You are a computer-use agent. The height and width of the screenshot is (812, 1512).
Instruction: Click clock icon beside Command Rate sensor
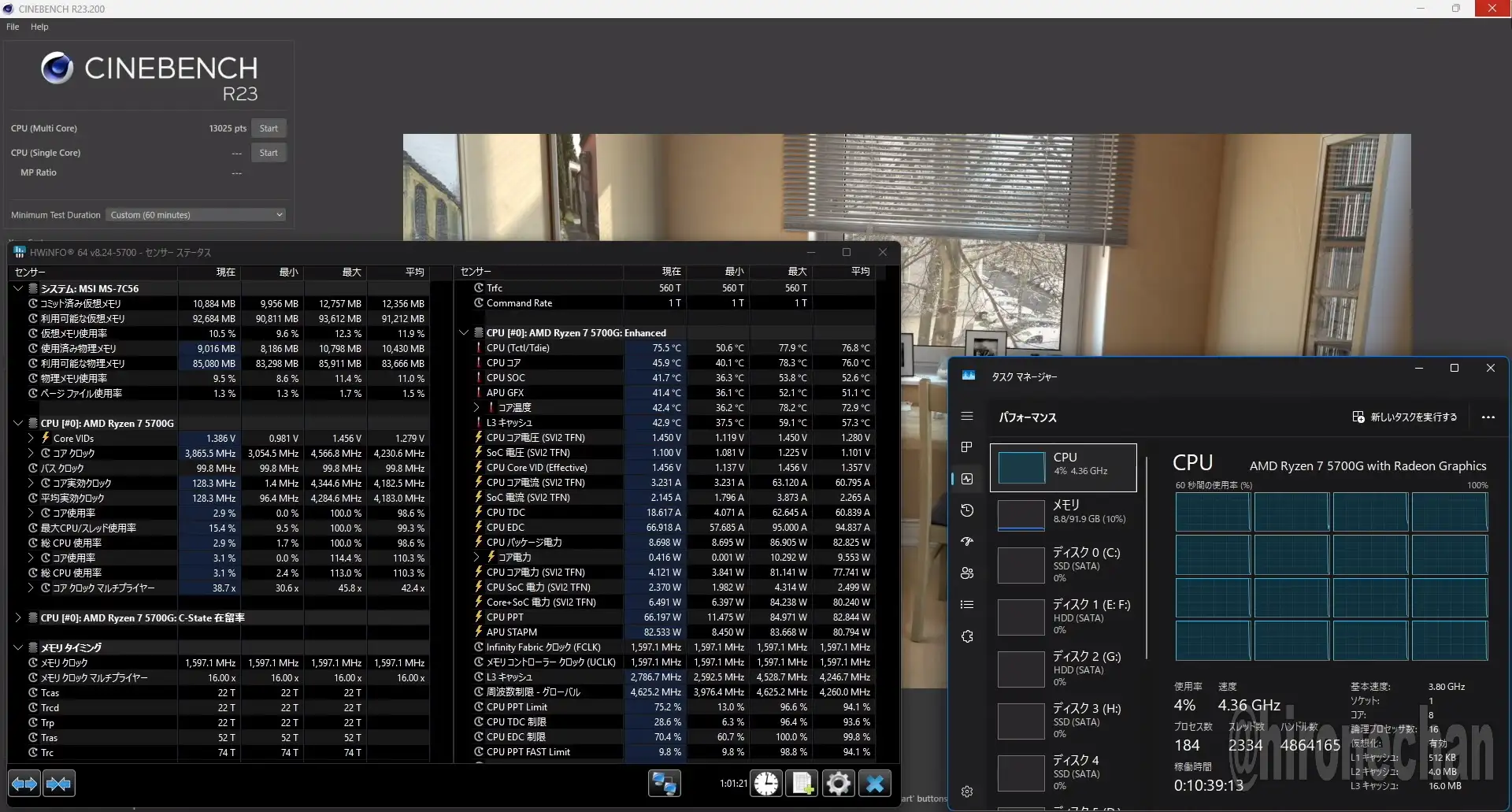pyautogui.click(x=478, y=303)
